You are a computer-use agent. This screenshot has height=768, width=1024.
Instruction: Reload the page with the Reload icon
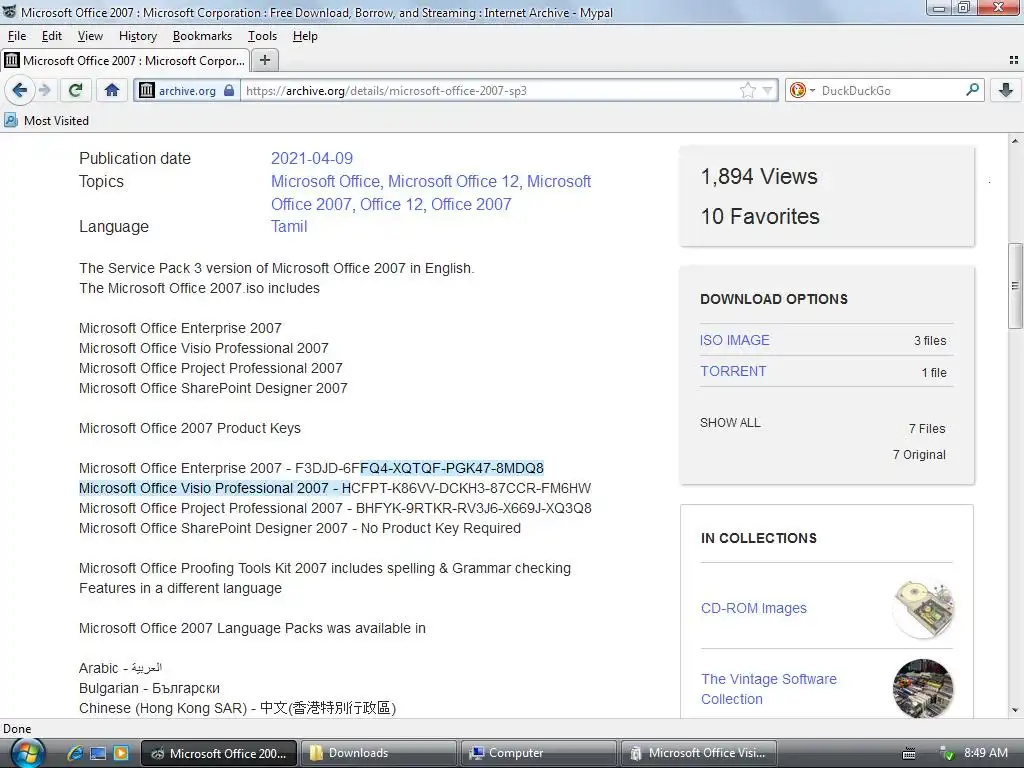[x=76, y=90]
